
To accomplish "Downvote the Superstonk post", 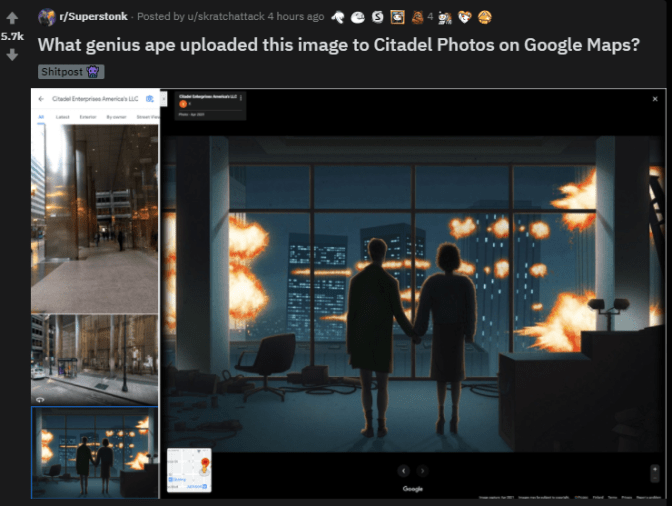I will (x=12, y=55).
